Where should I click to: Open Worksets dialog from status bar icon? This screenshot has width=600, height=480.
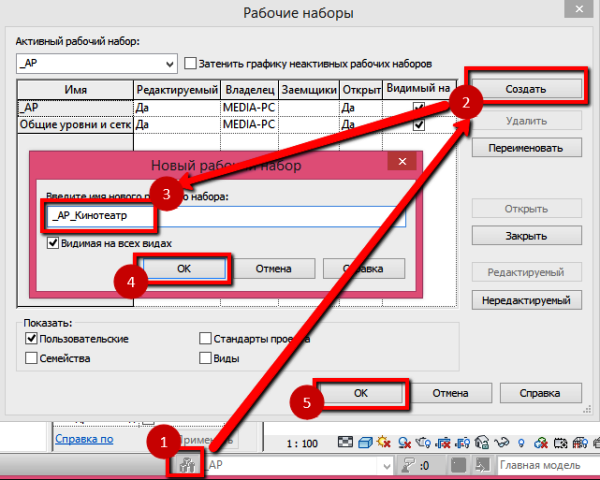188,465
